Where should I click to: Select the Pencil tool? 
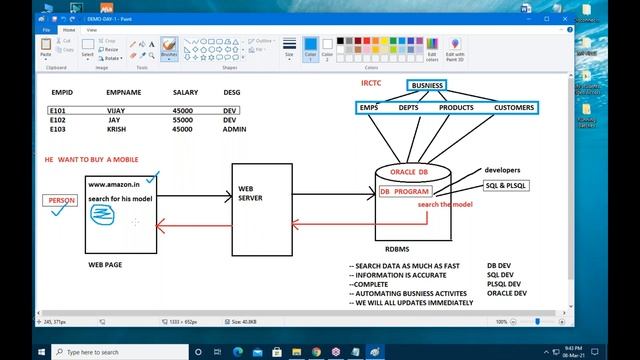133,44
